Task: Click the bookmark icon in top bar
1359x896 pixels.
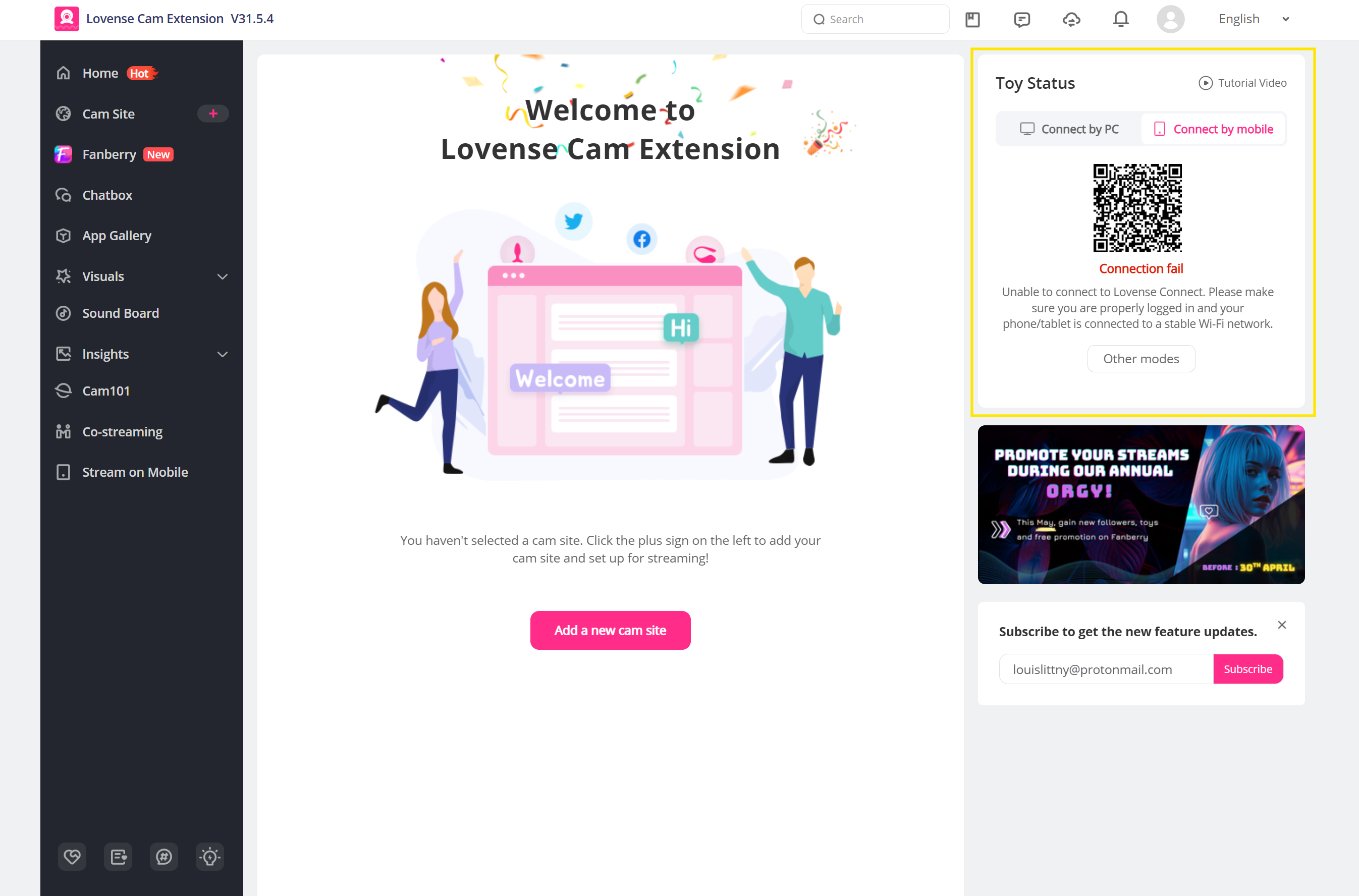Action: pyautogui.click(x=972, y=20)
